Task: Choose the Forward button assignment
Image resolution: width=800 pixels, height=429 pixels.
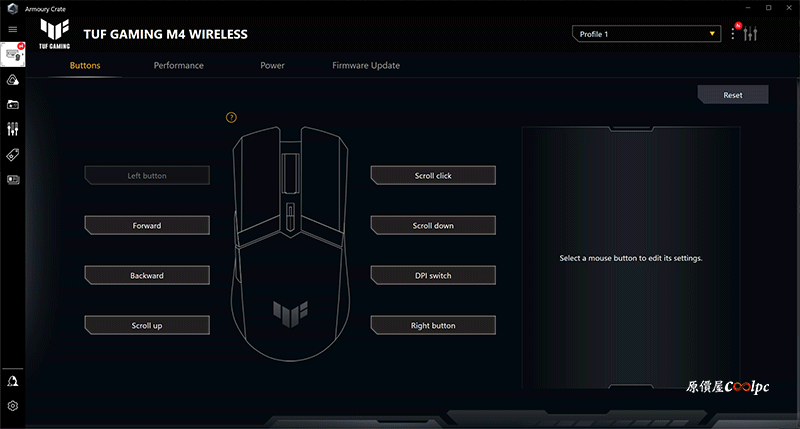Action: (x=147, y=225)
